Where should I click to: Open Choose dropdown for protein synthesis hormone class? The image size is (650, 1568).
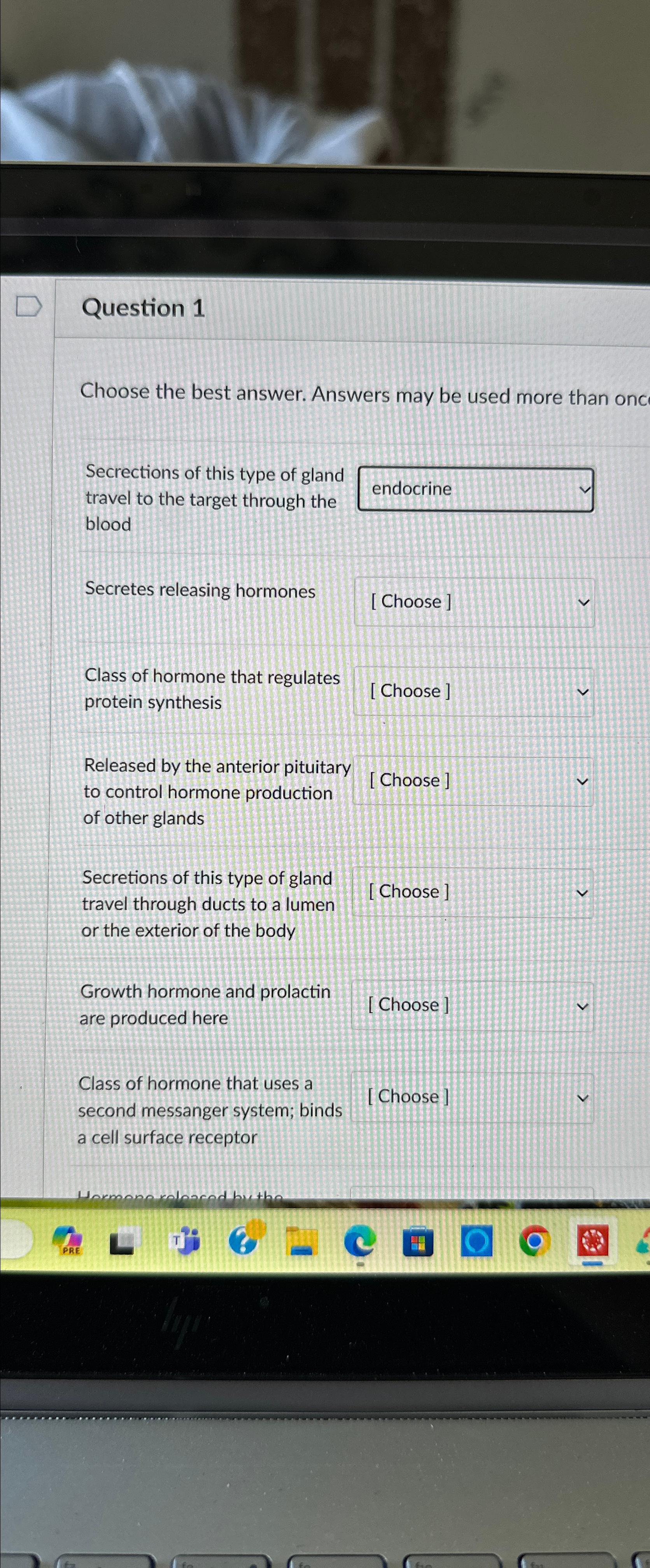coord(473,691)
